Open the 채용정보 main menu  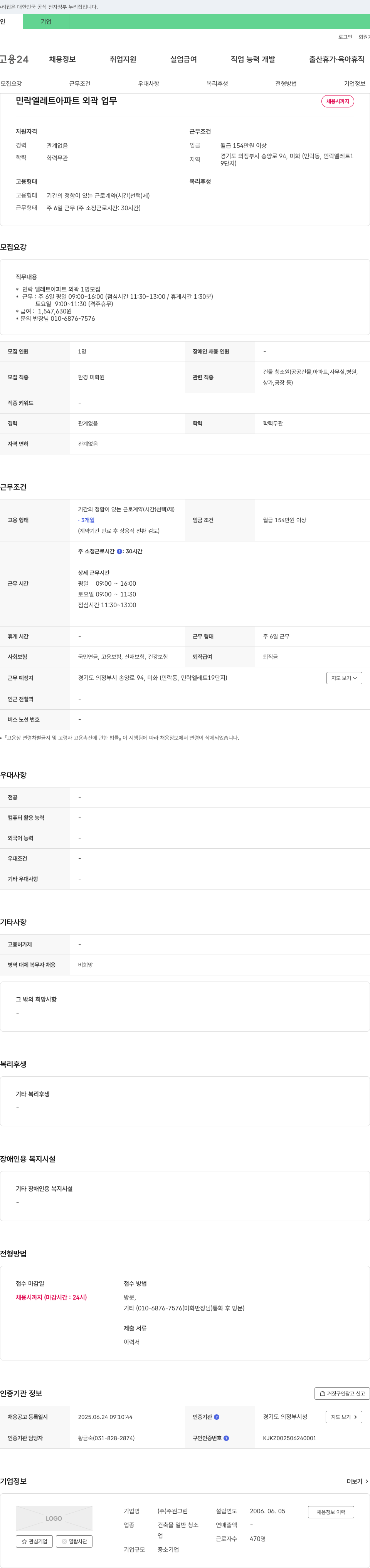coord(62,59)
